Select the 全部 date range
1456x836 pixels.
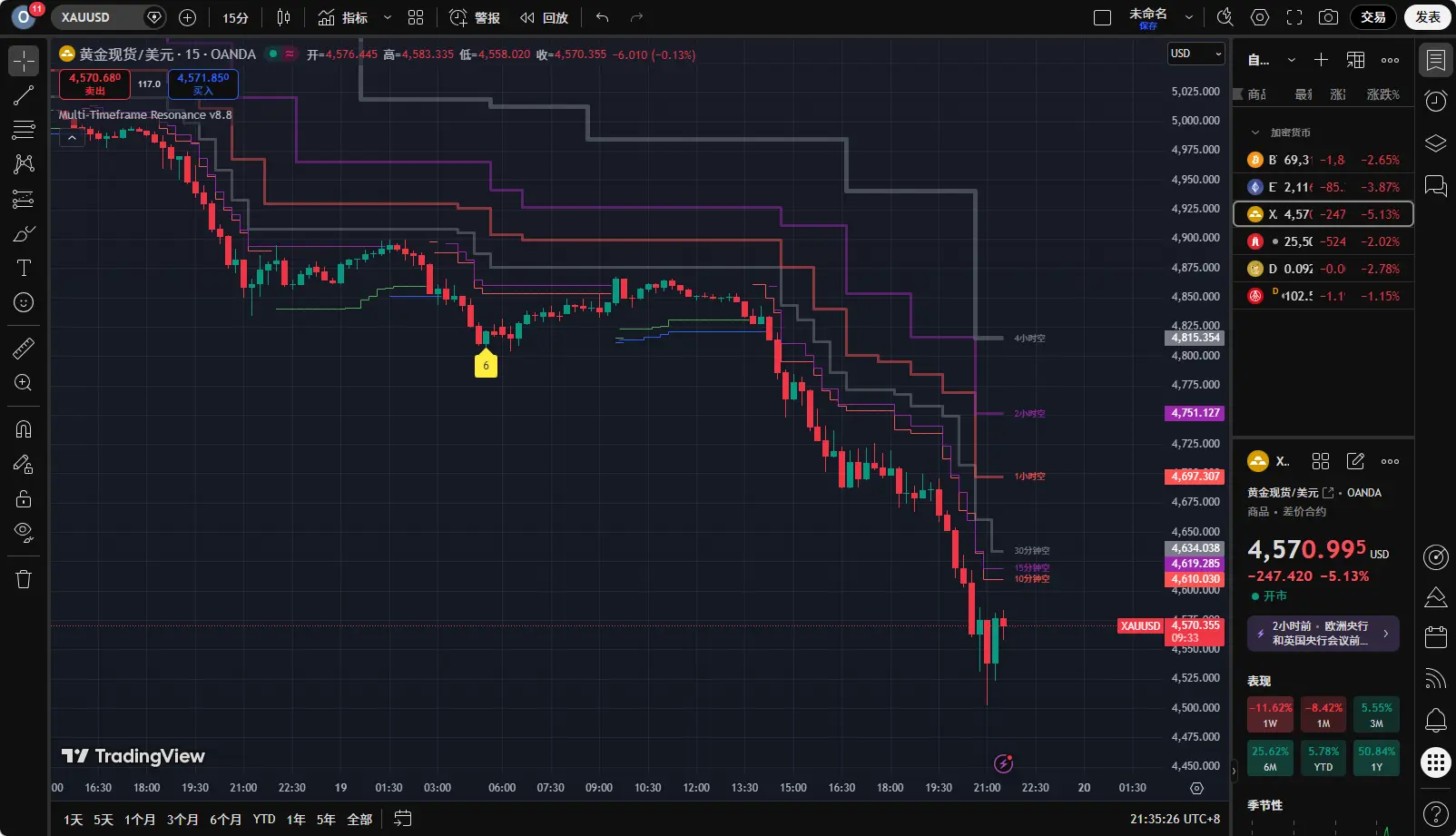pyautogui.click(x=360, y=819)
